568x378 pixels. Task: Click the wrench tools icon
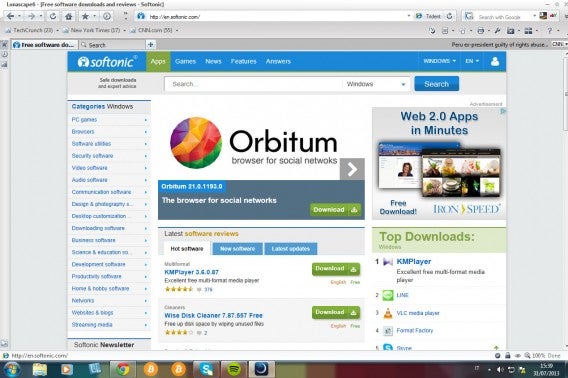coord(497,31)
